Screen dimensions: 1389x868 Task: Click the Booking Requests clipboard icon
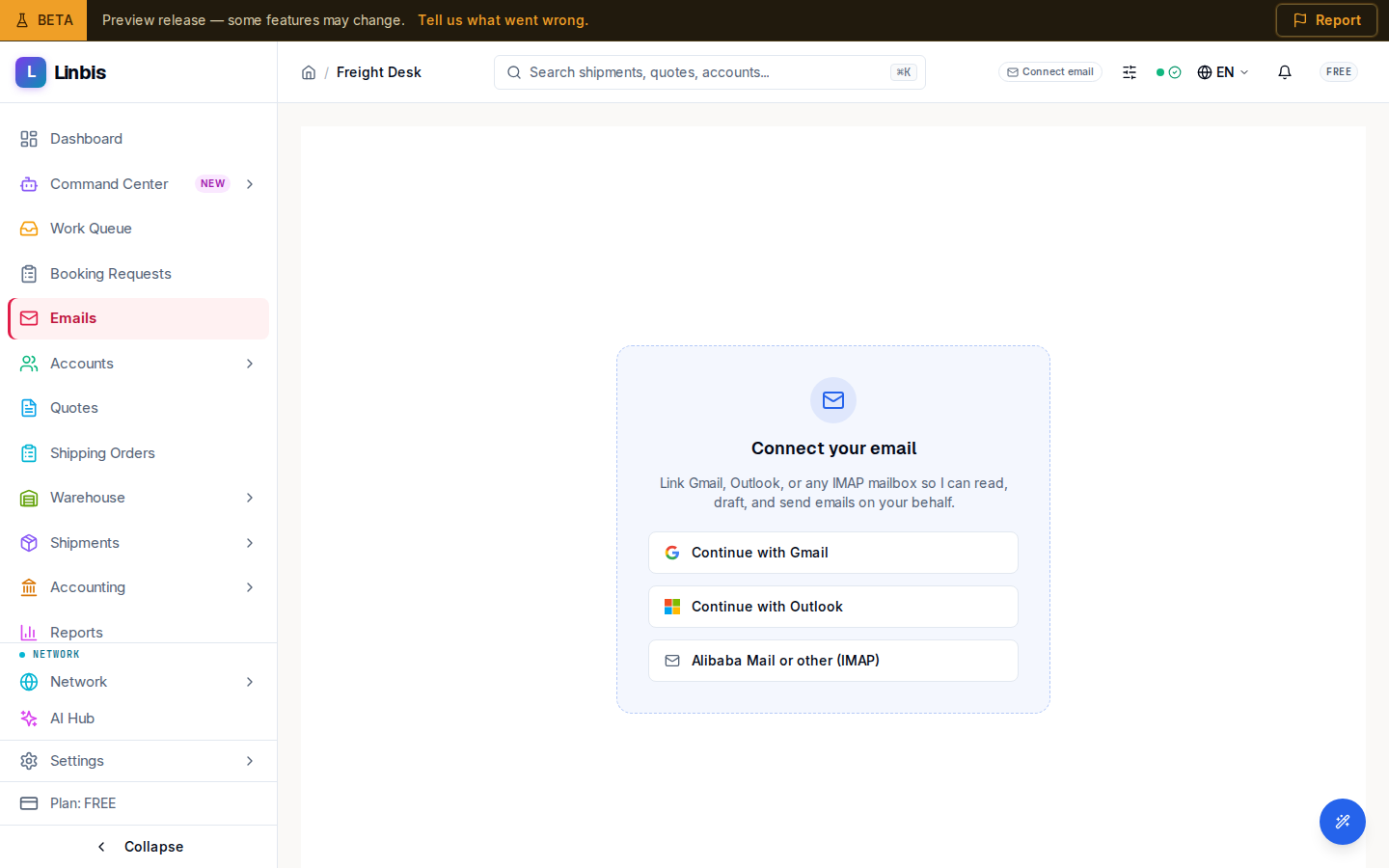29,274
